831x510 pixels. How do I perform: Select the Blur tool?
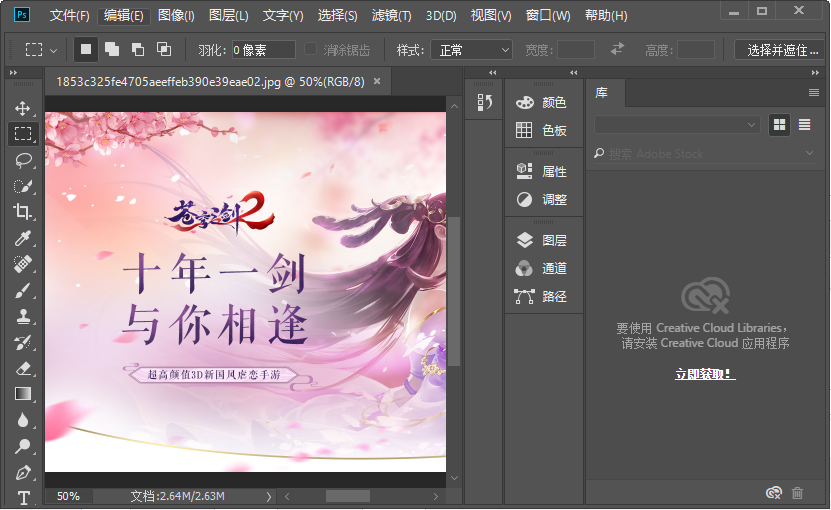tap(23, 420)
